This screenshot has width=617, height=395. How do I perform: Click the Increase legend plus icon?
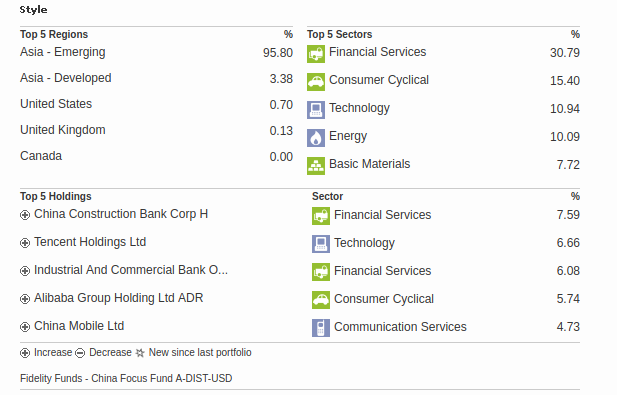pos(25,353)
